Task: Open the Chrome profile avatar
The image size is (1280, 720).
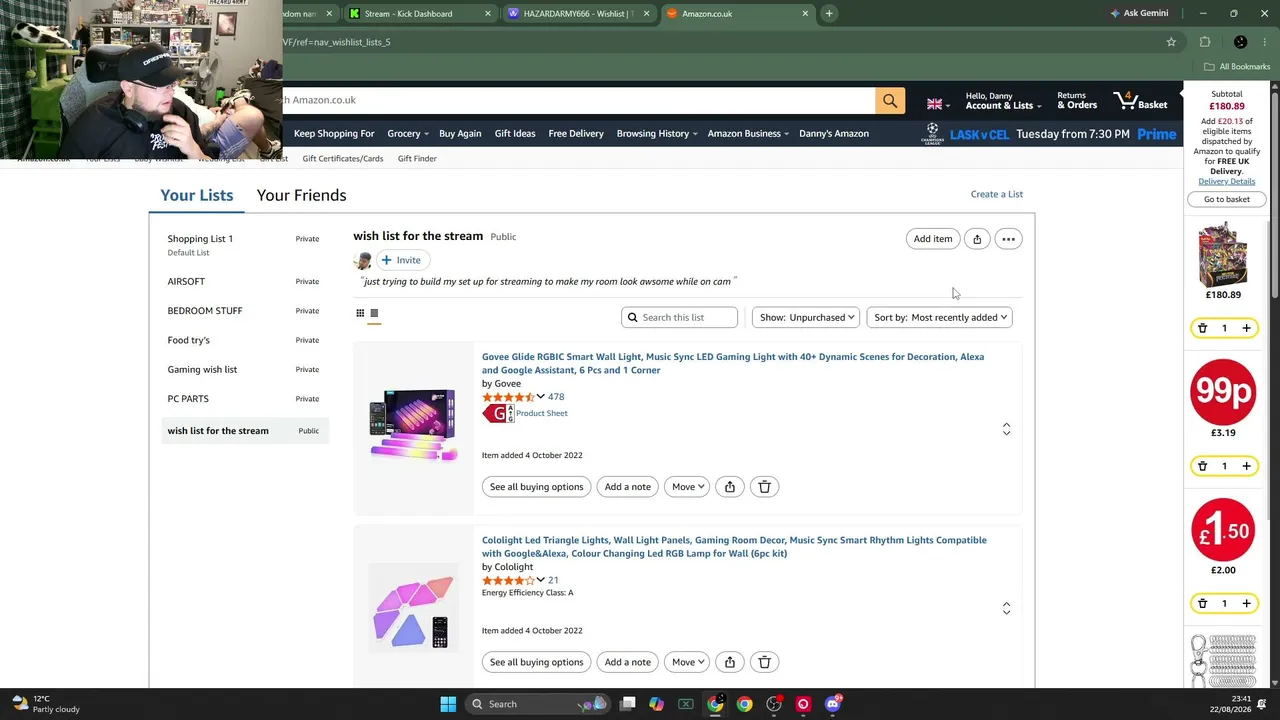Action: coord(1240,42)
